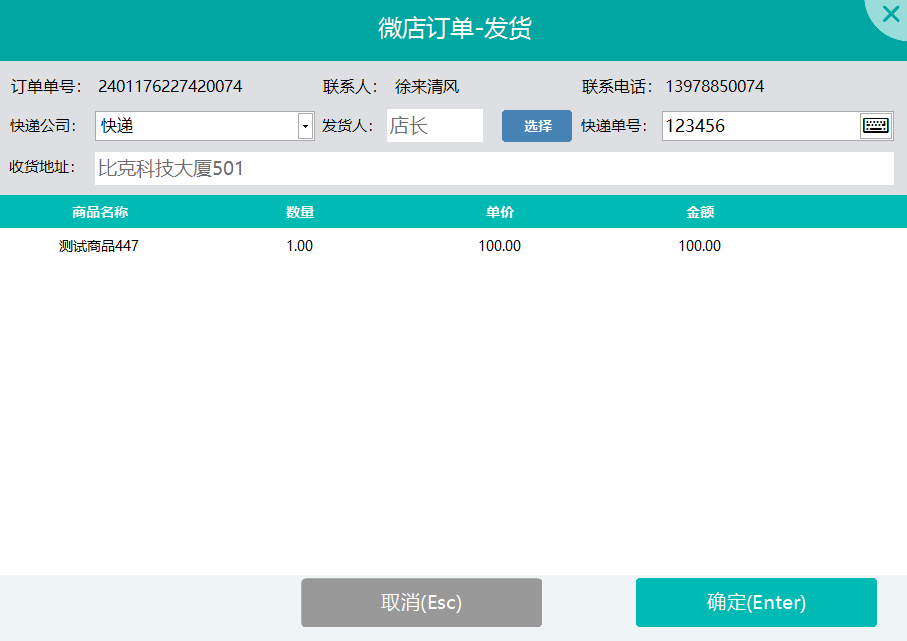
Task: Click the 发货人 field showing 店长
Action: pyautogui.click(x=435, y=126)
